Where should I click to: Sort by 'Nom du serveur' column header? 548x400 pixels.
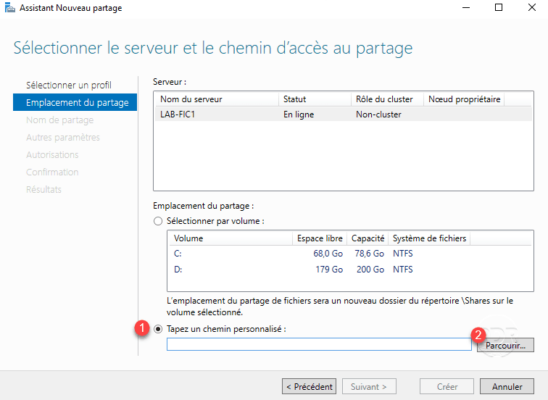pos(217,99)
